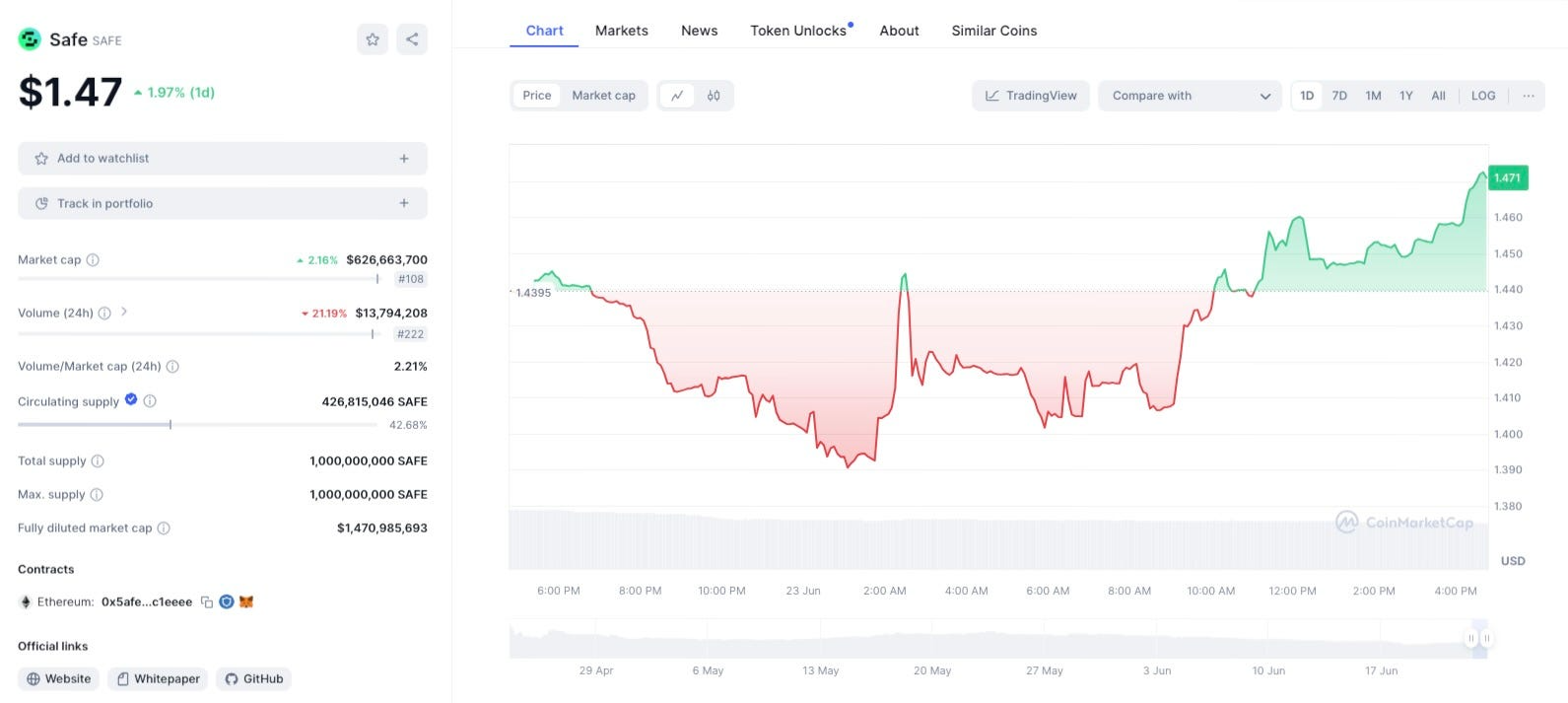Open the TradingView chart button

(1031, 96)
